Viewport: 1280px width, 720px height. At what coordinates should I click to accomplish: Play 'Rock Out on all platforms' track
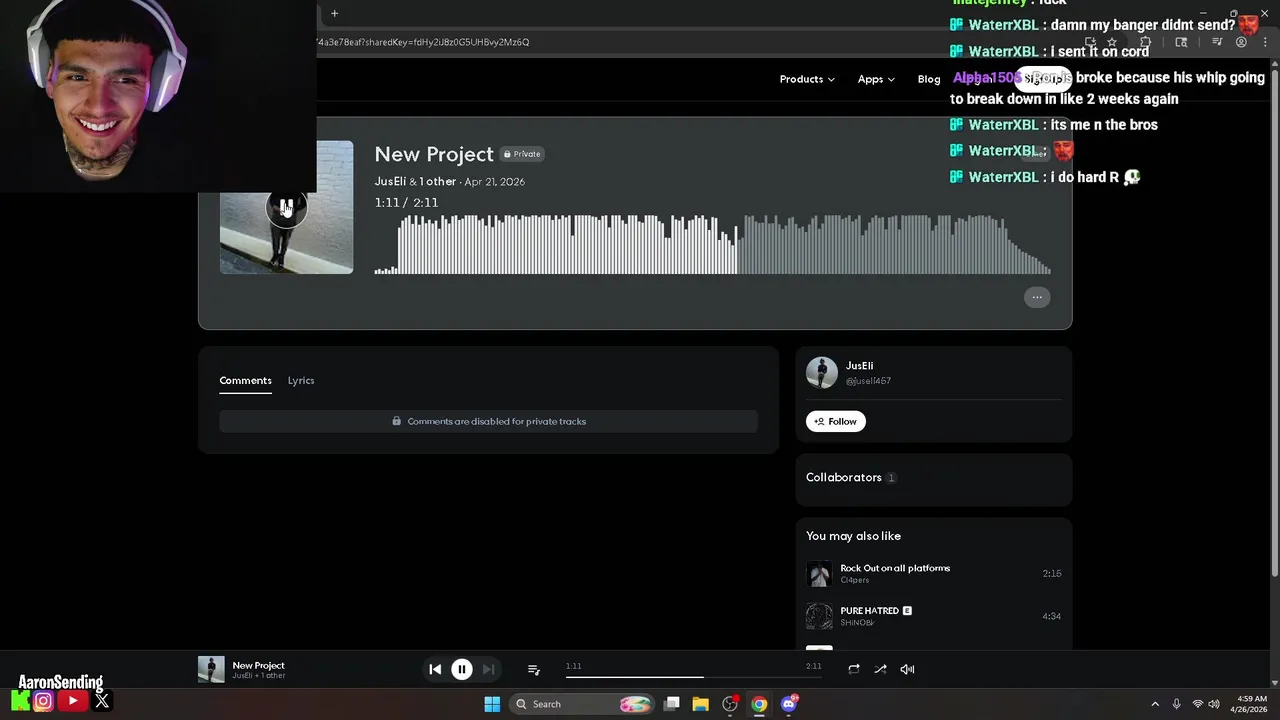coord(895,568)
